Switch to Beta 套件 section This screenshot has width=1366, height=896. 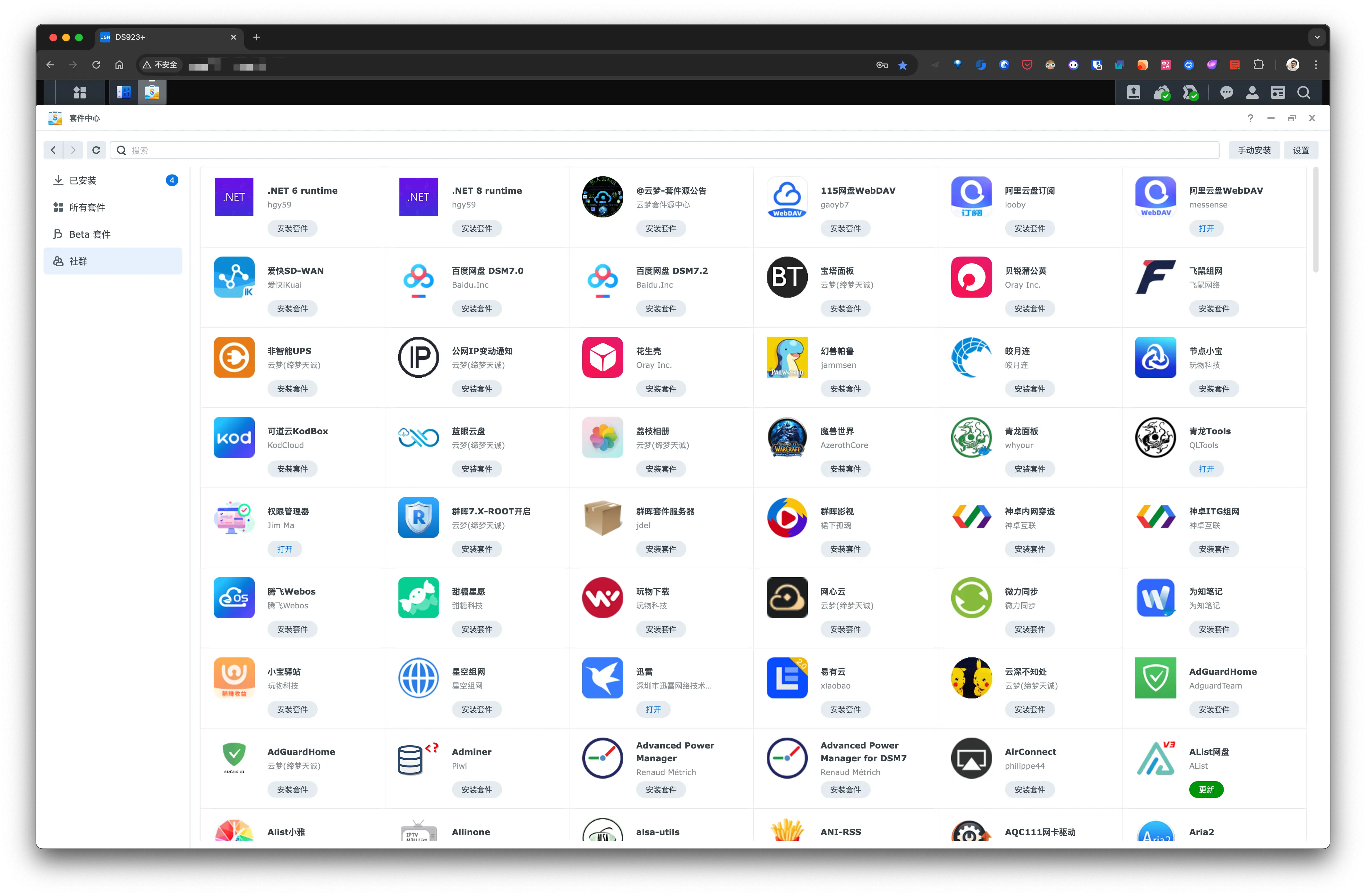(90, 235)
